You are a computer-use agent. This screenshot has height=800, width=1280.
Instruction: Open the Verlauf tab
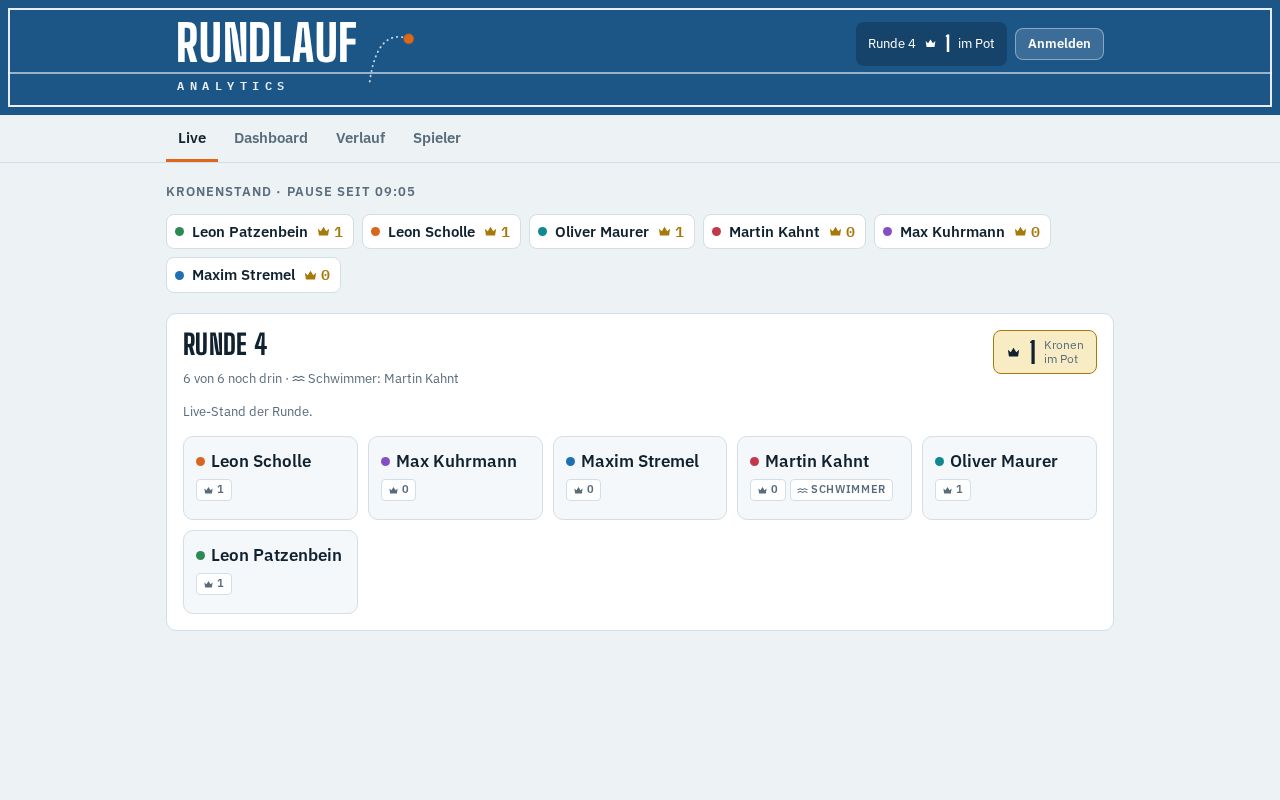point(360,138)
